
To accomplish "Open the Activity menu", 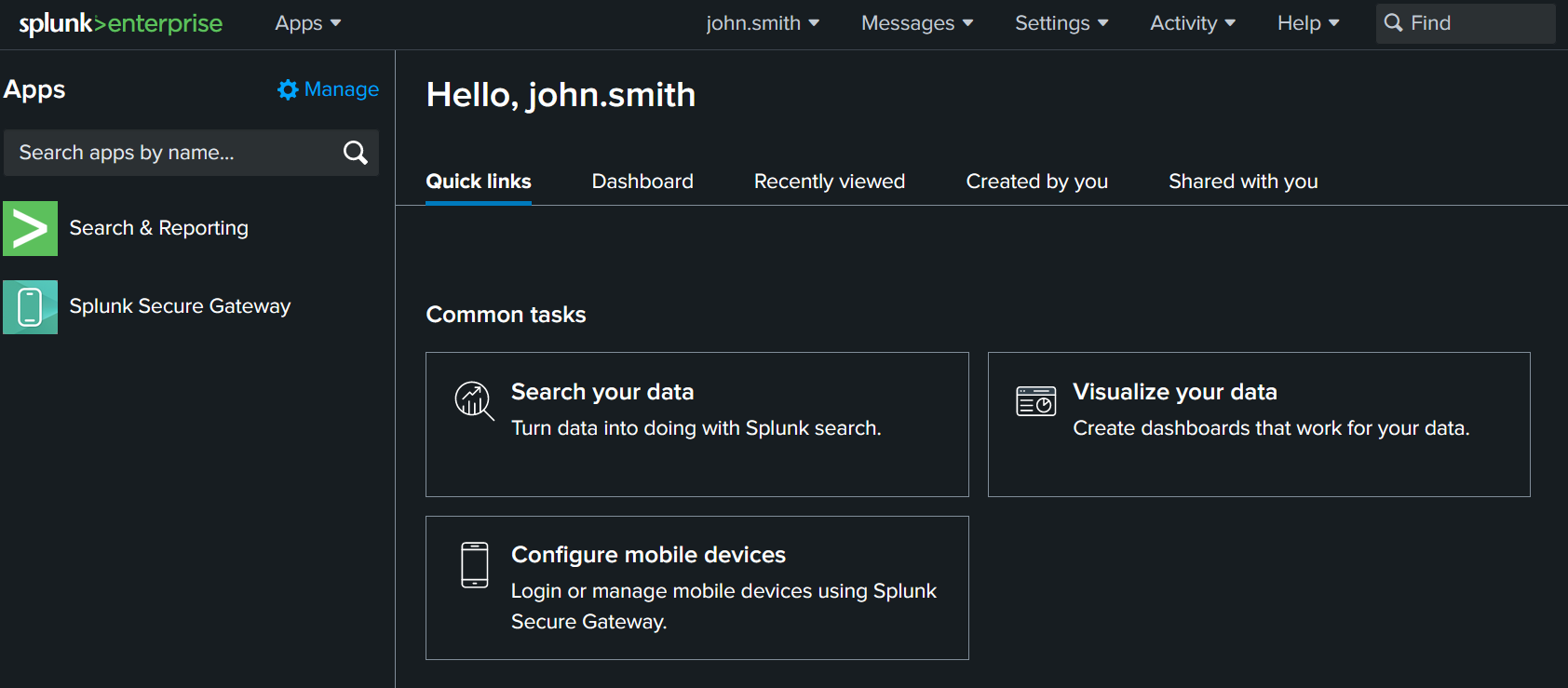I will click(1192, 23).
